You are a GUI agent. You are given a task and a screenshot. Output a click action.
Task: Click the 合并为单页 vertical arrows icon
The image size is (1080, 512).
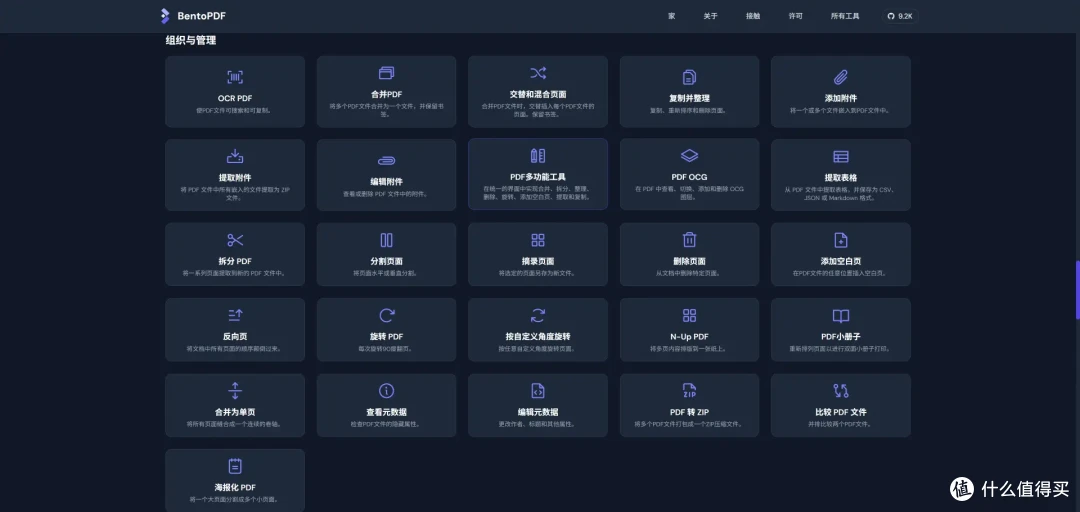click(x=235, y=391)
